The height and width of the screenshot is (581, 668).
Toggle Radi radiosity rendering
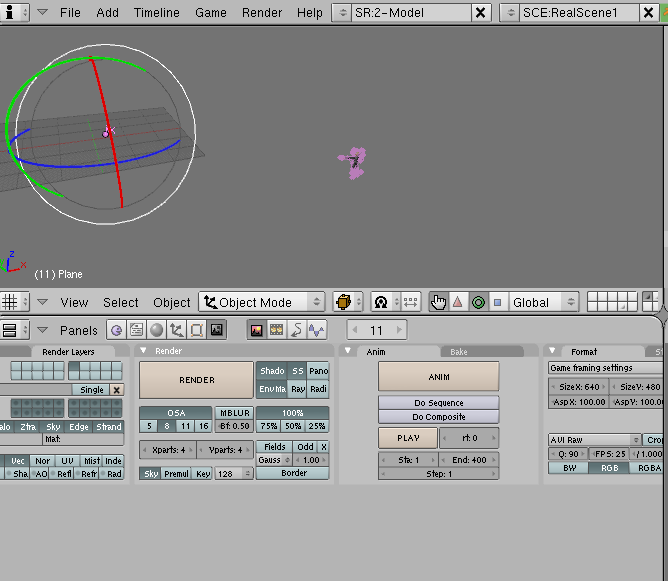[x=318, y=389]
